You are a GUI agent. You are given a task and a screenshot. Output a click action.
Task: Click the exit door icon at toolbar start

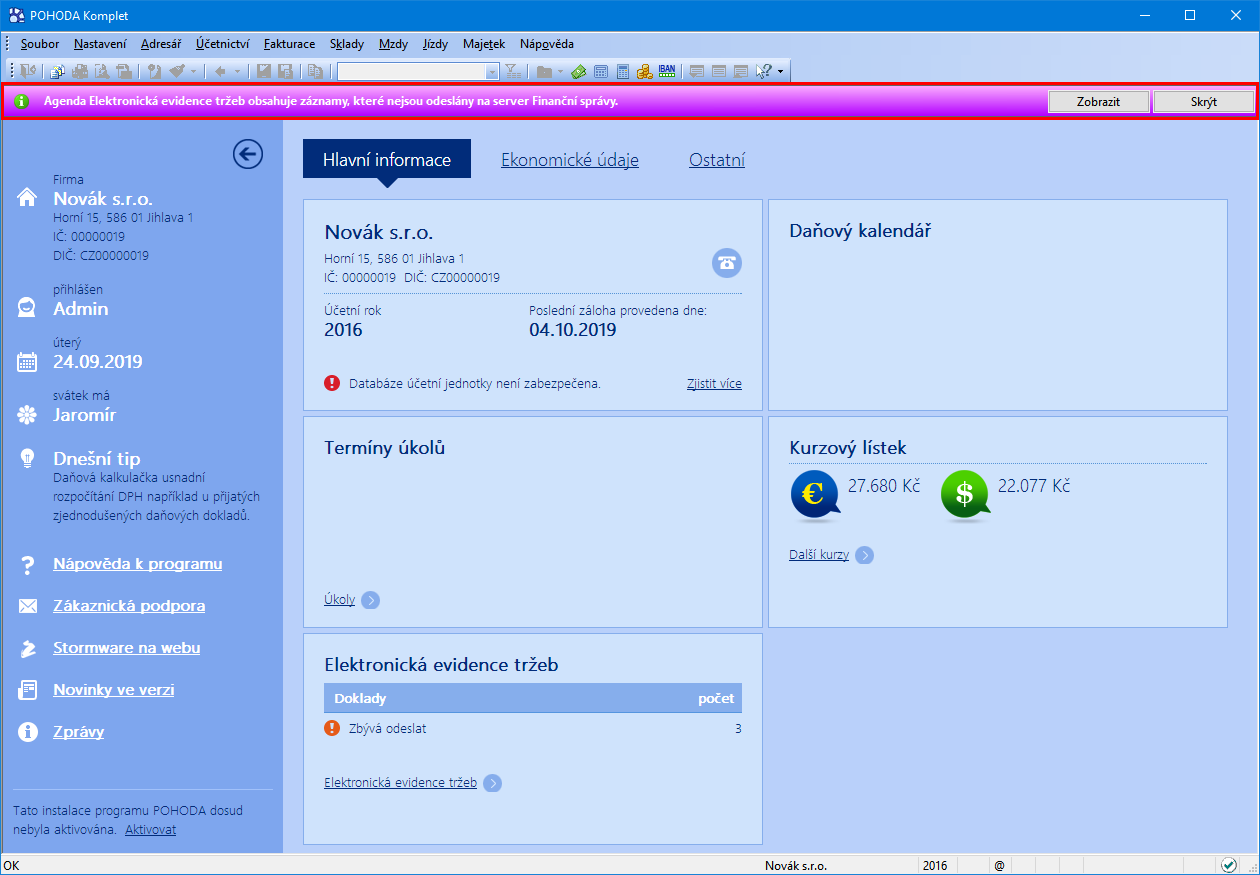(27, 71)
